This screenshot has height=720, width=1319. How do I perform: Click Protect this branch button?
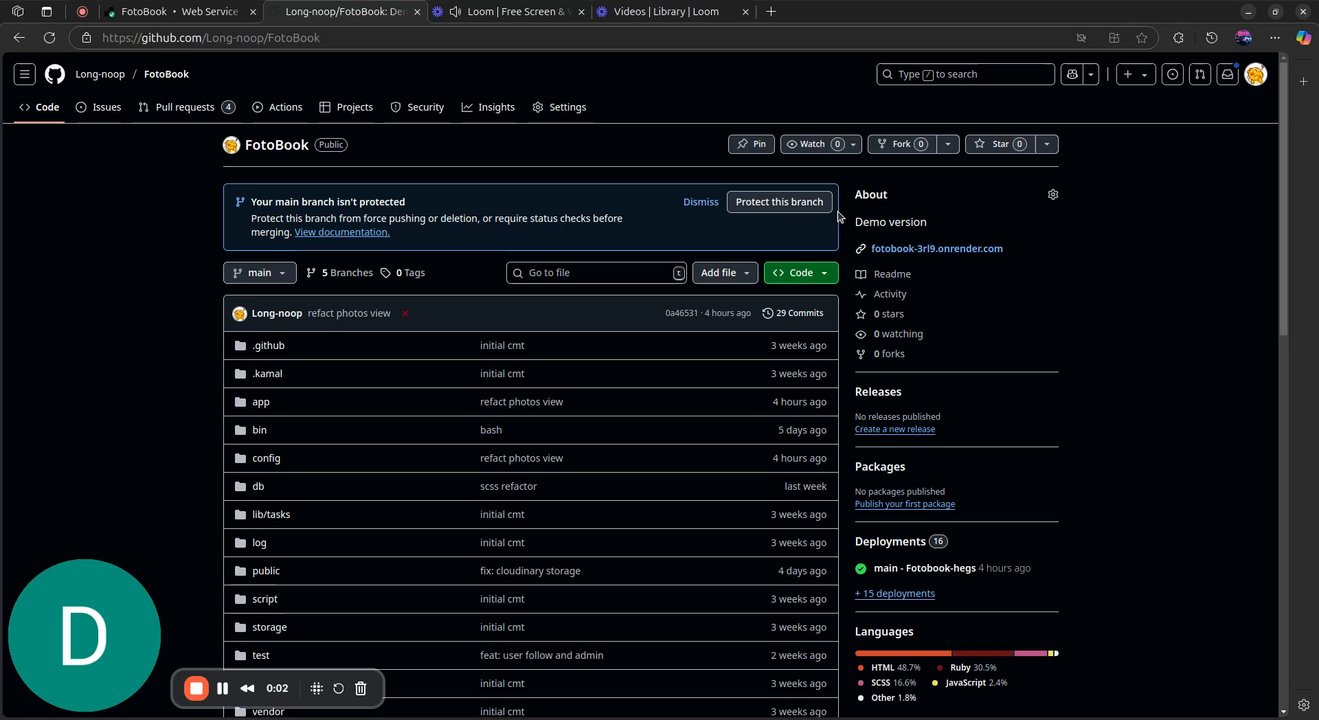tap(779, 202)
